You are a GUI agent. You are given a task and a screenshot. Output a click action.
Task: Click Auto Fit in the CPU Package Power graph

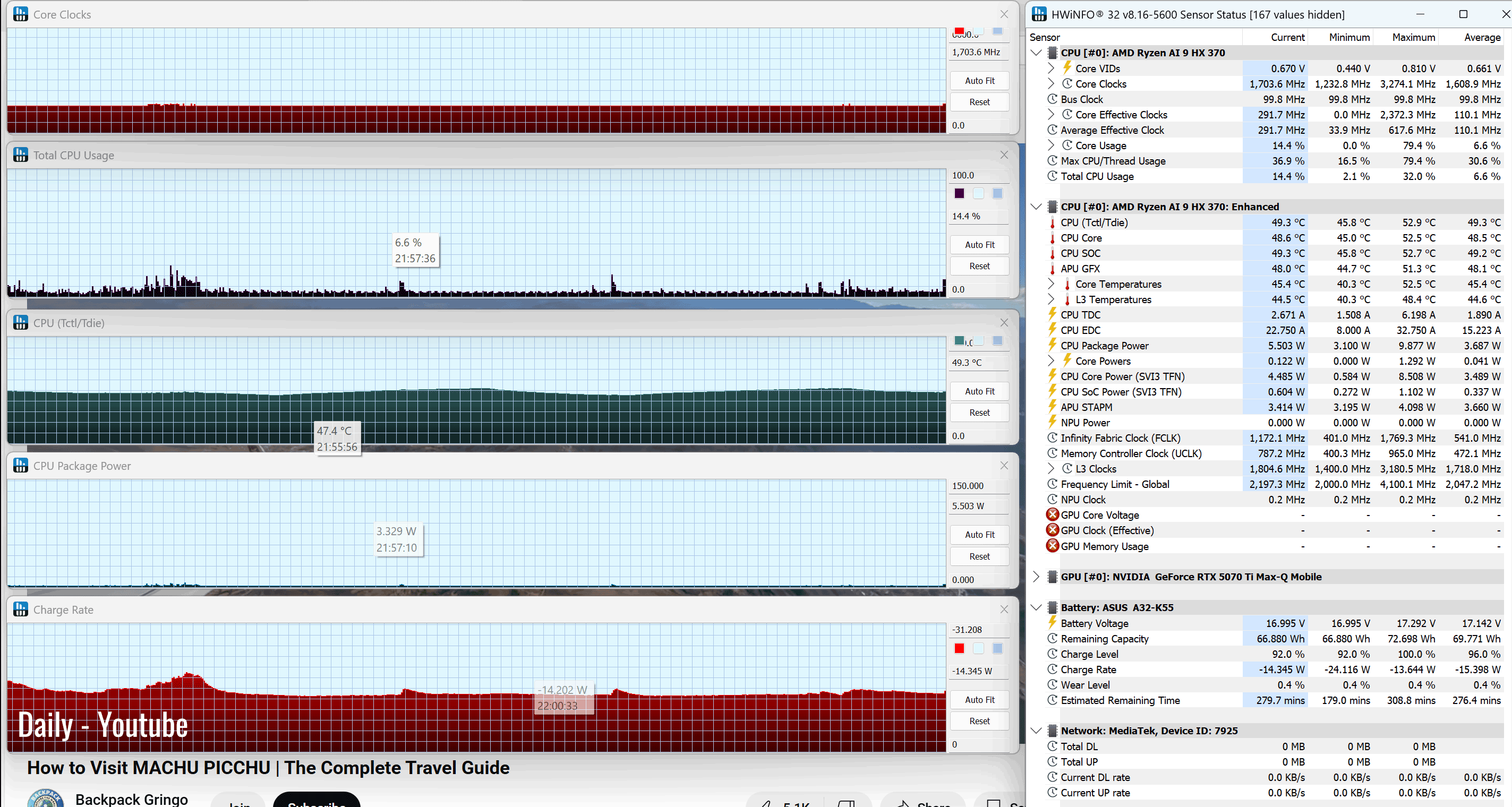[x=979, y=535]
